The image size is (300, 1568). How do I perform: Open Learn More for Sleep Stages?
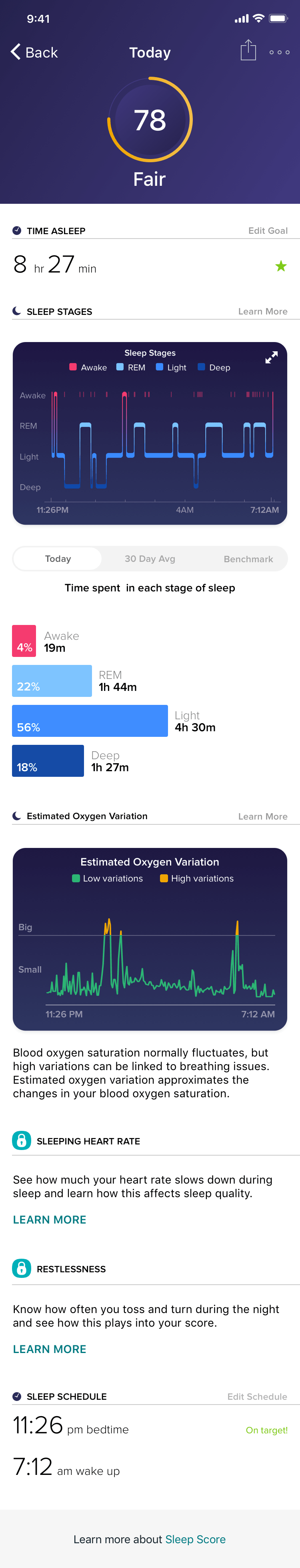click(263, 311)
